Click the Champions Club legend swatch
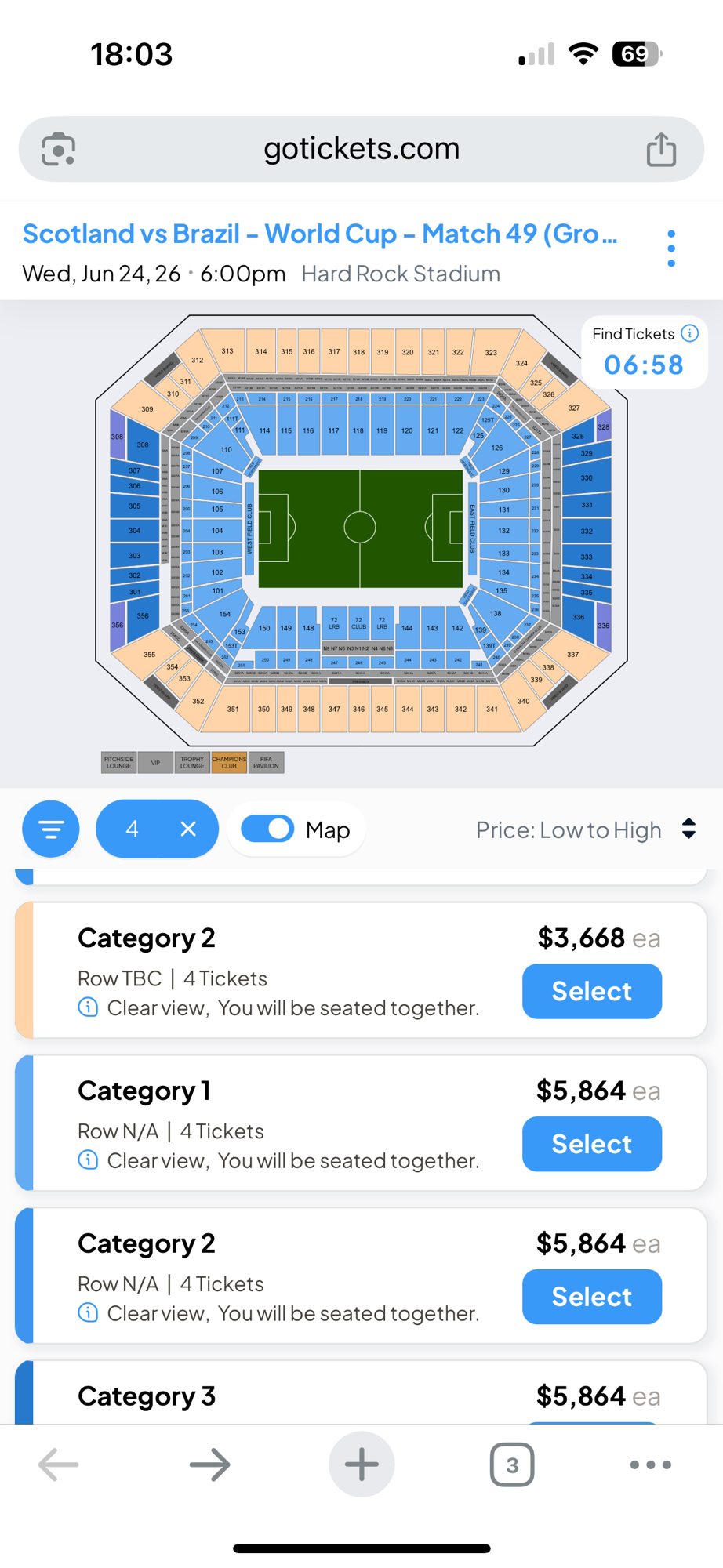The height and width of the screenshot is (1568, 723). 229,762
